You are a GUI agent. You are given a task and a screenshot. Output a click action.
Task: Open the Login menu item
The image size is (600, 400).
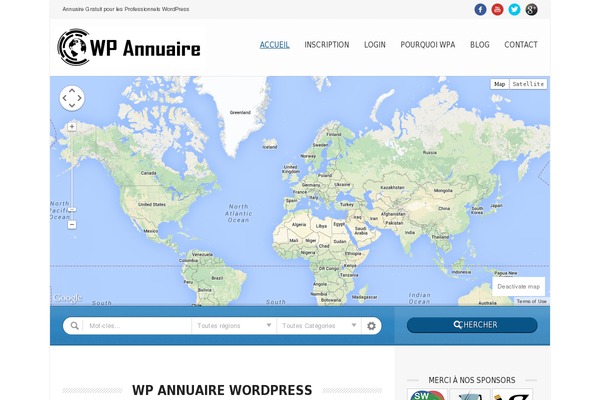click(x=375, y=45)
